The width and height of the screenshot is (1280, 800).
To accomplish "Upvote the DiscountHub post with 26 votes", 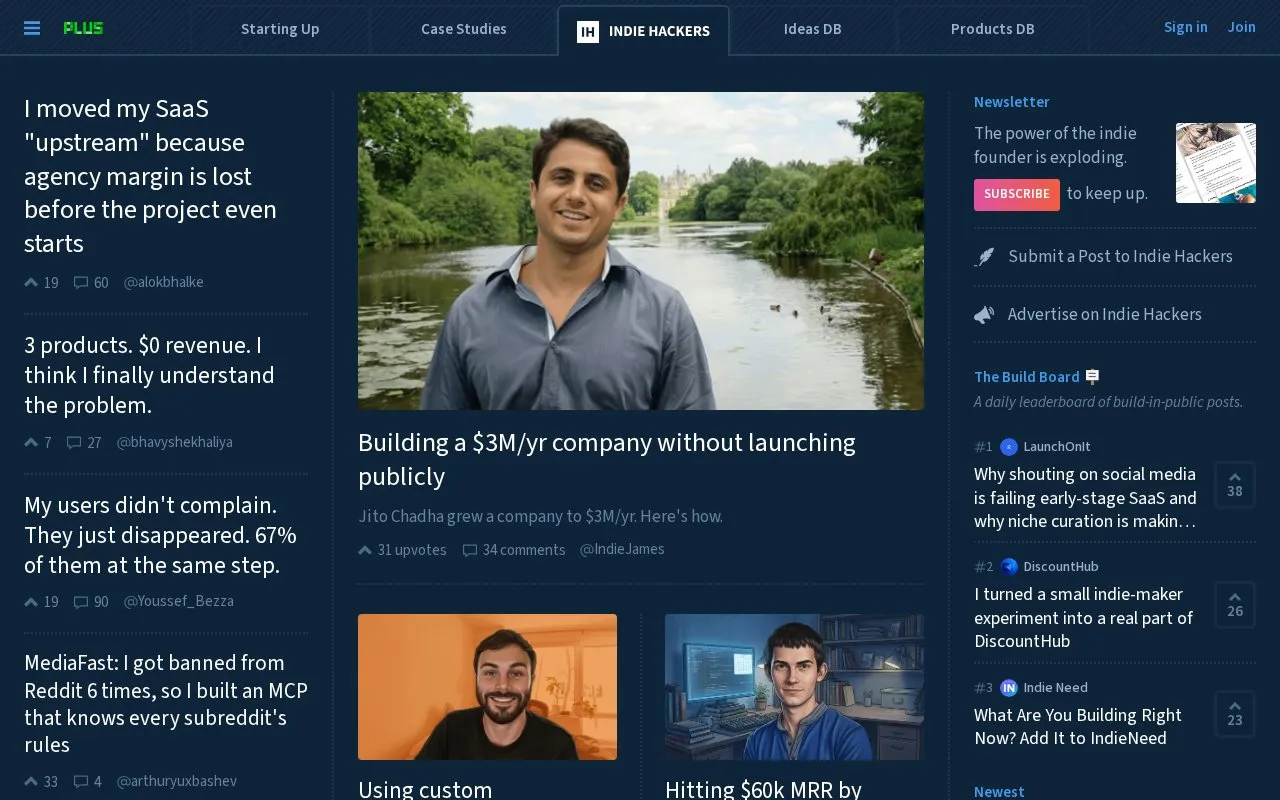I will point(1235,605).
